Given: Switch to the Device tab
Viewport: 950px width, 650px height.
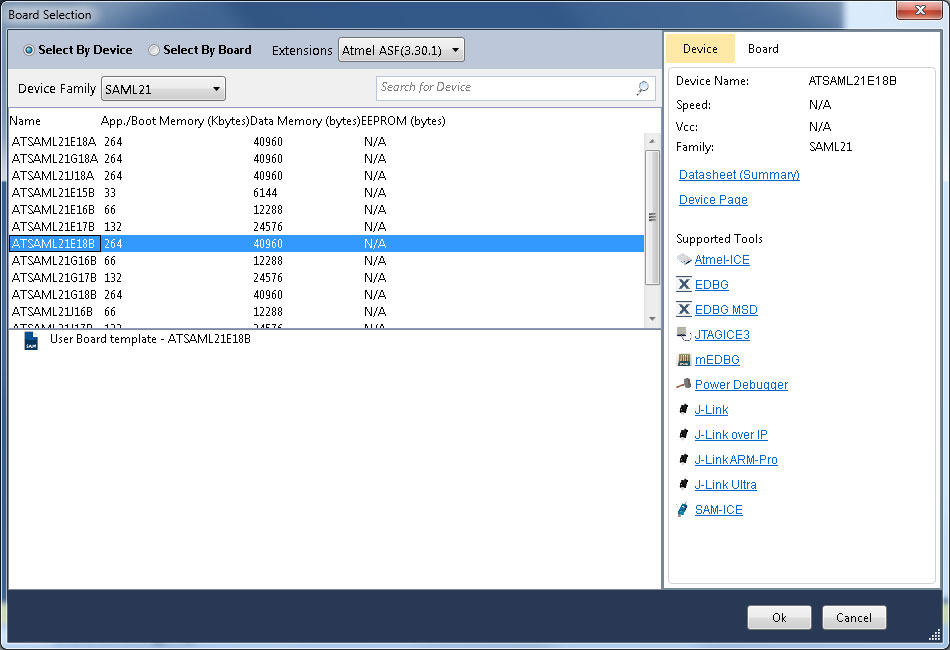Looking at the screenshot, I should (x=700, y=49).
